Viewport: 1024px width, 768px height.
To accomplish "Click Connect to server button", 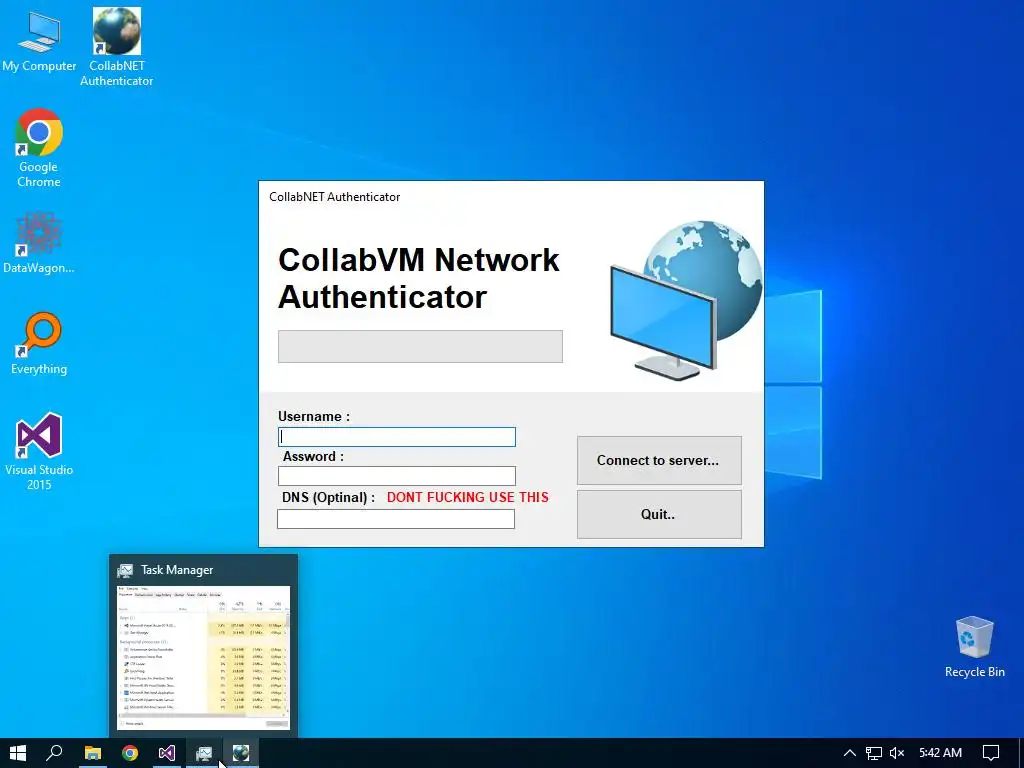I will (659, 460).
